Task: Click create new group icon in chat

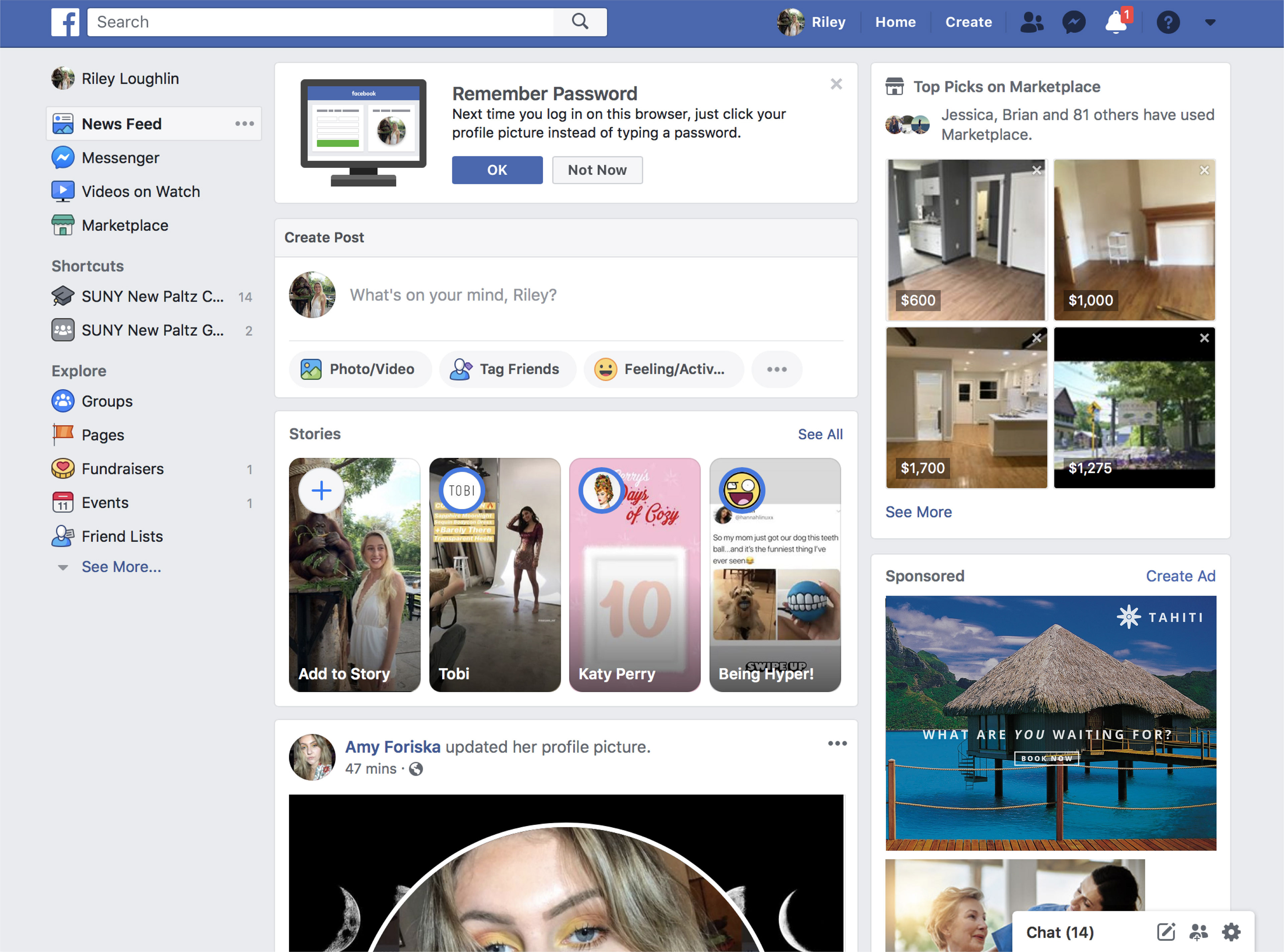Action: point(1198,932)
